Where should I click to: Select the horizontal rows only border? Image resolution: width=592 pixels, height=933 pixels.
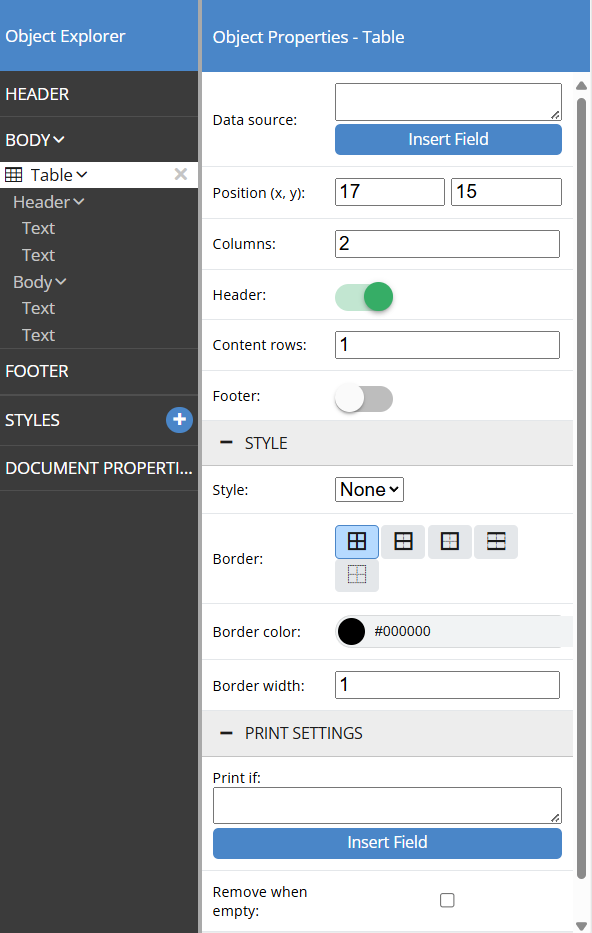pyautogui.click(x=496, y=541)
